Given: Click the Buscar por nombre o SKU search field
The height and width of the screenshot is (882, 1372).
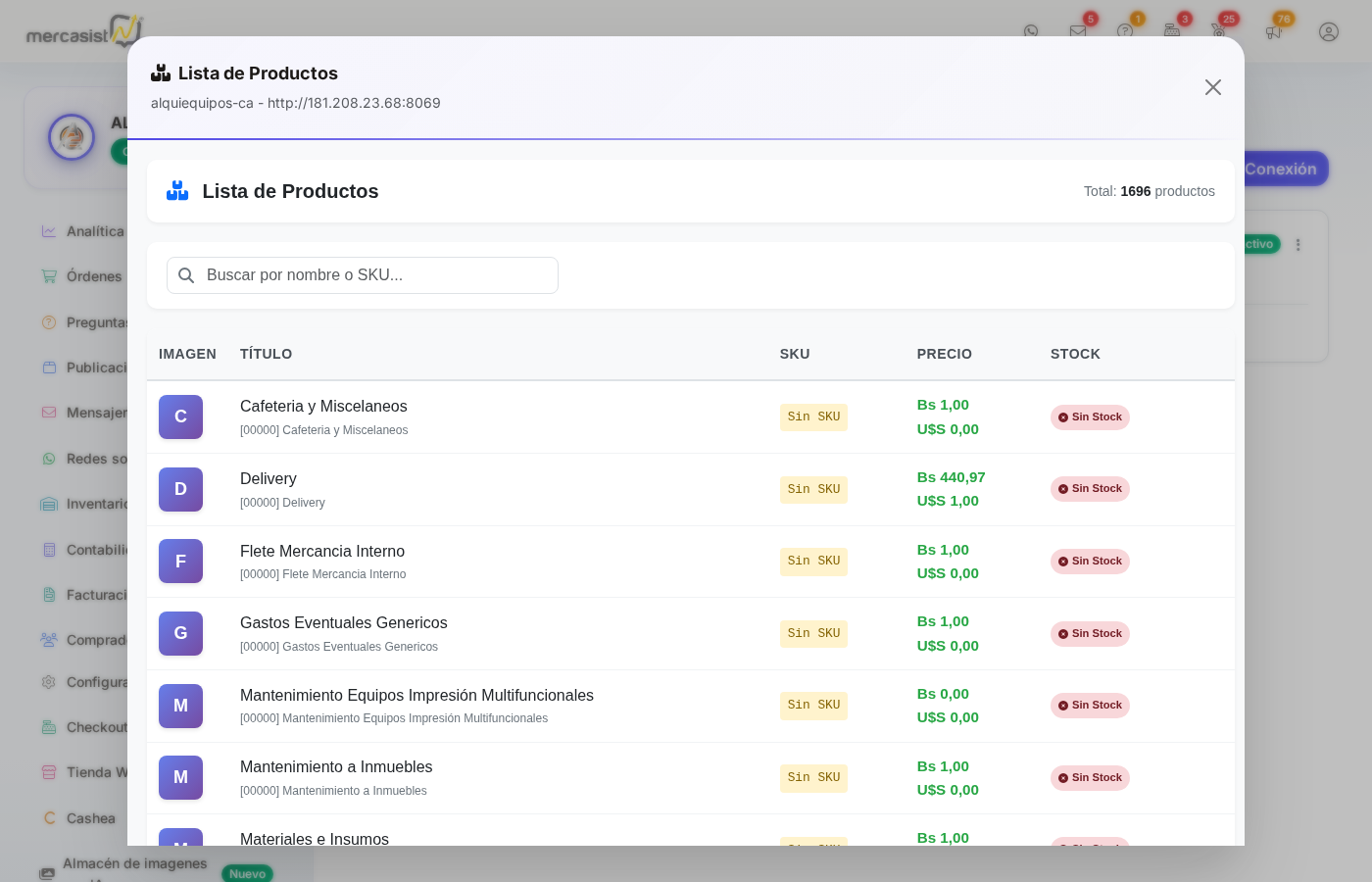Looking at the screenshot, I should (x=363, y=275).
